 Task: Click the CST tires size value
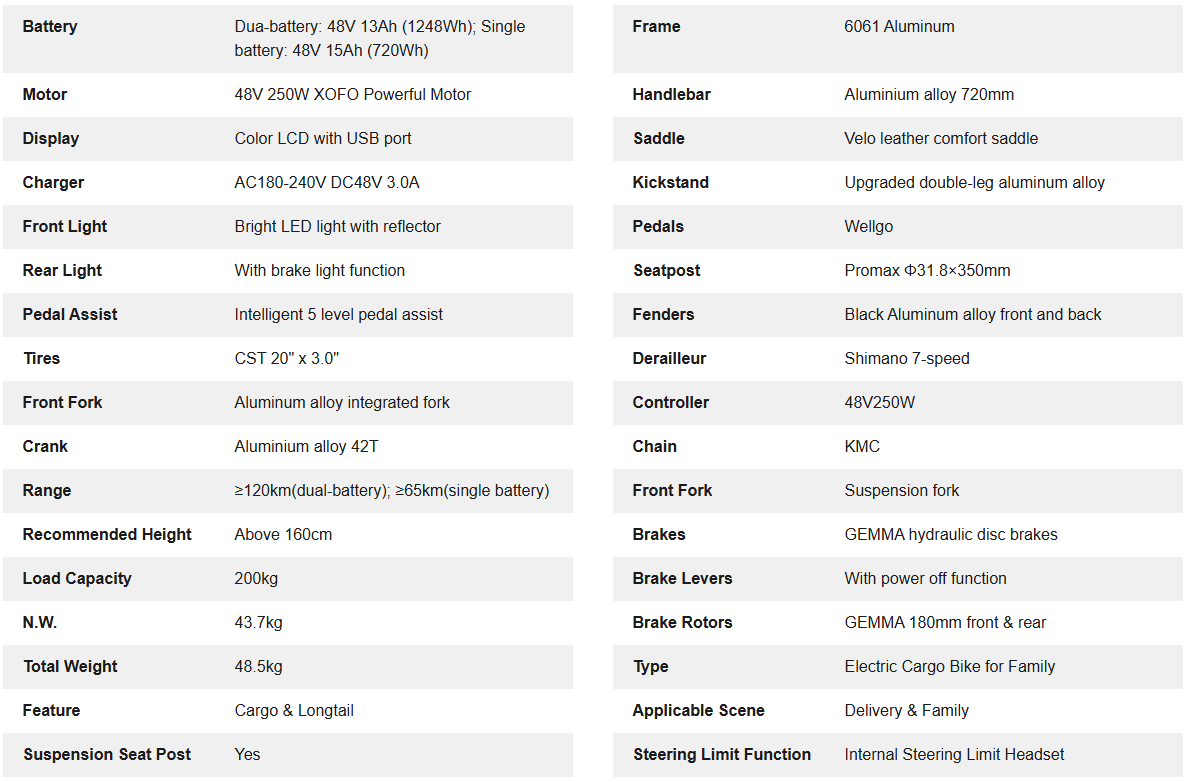(293, 359)
